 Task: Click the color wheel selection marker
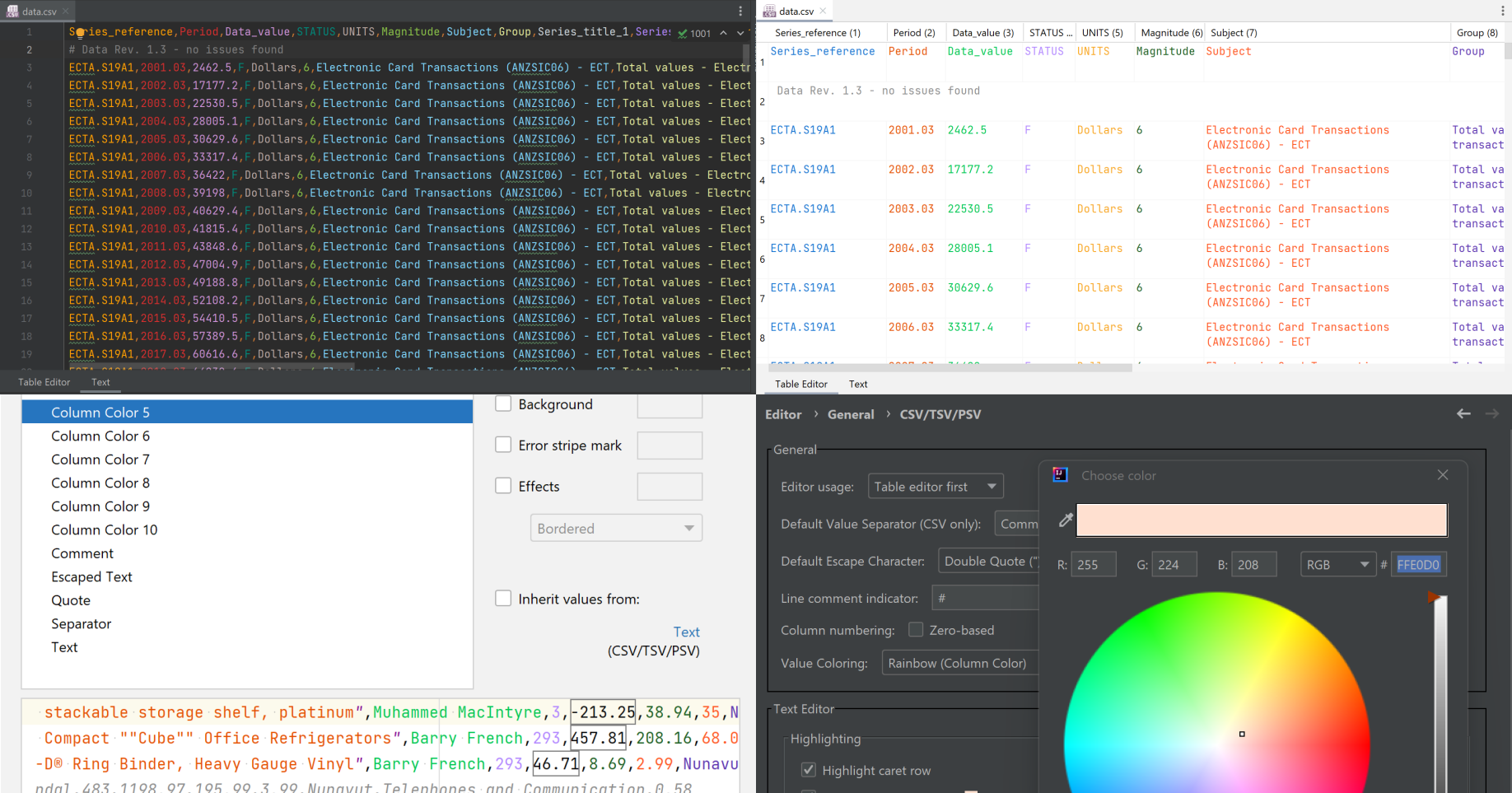pyautogui.click(x=1242, y=734)
